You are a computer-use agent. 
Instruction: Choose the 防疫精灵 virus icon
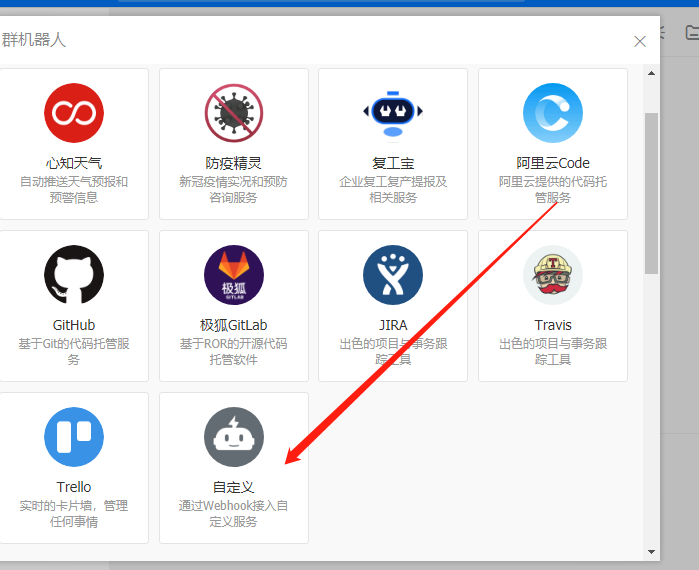click(234, 113)
